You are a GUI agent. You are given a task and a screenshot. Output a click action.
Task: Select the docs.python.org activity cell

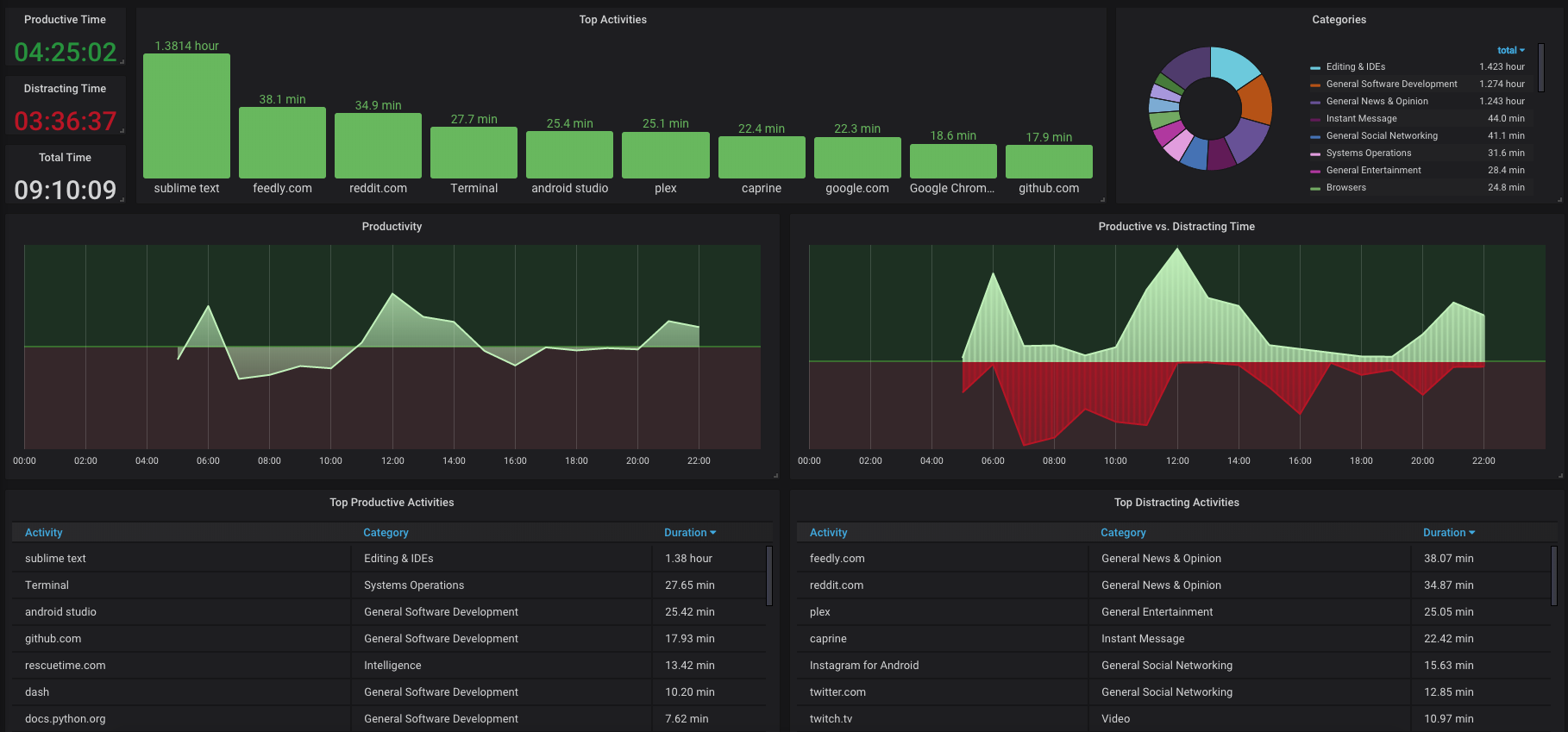66,719
